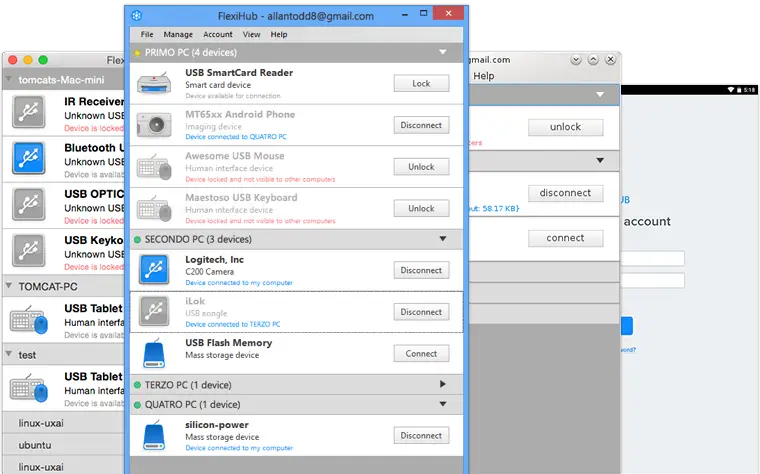Click blue sign-in button in Android screen
Viewport: 760px width, 474px height.
tap(627, 326)
